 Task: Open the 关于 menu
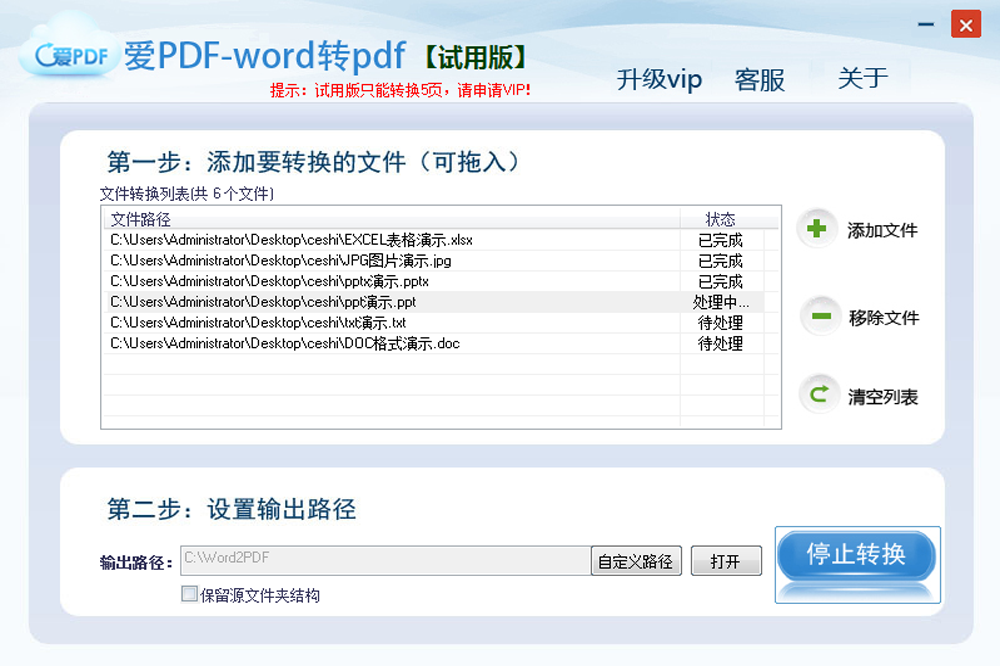tap(861, 80)
